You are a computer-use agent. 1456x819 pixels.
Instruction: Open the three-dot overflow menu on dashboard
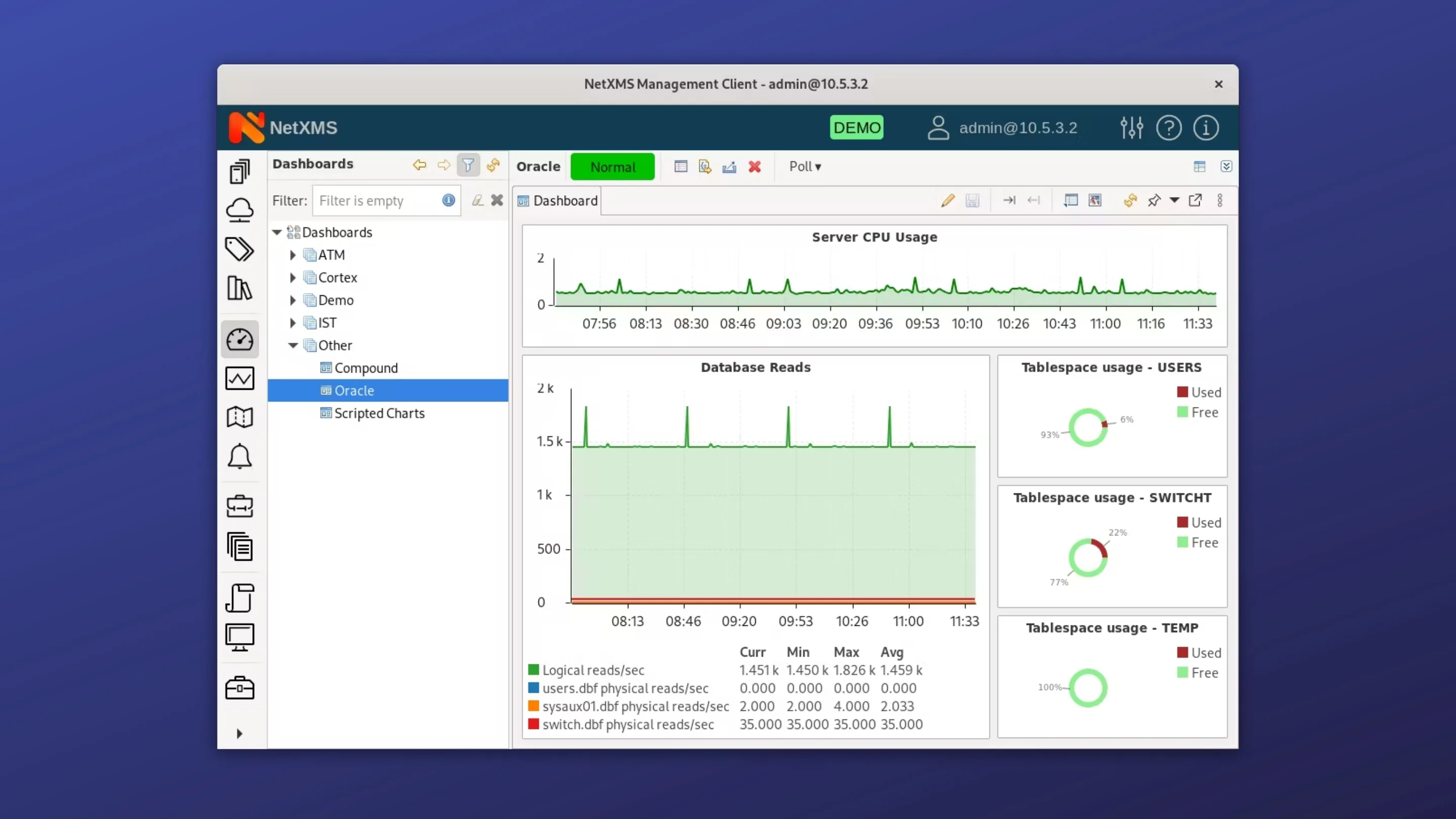point(1220,200)
